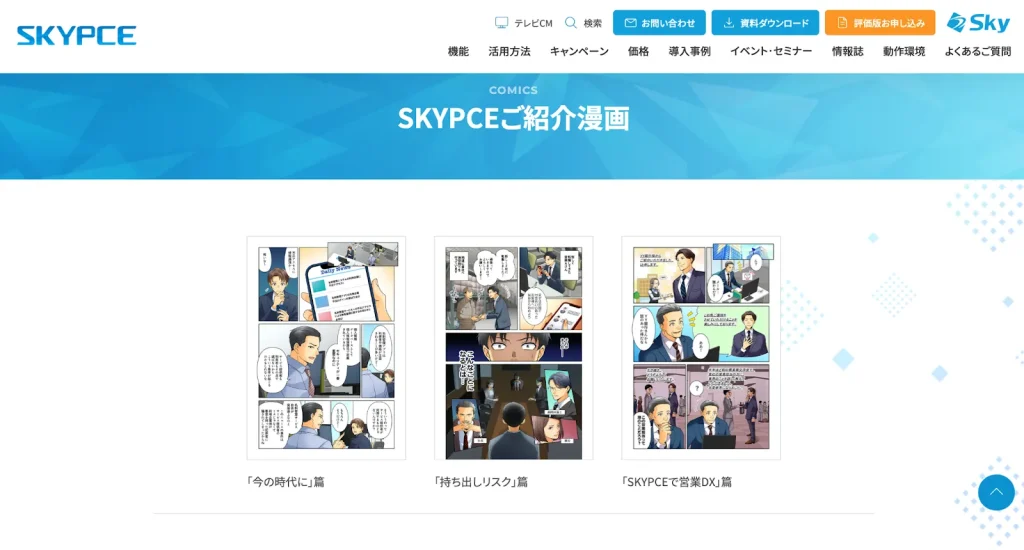Click the 「今の時代に」篇 caption text

pyautogui.click(x=285, y=482)
